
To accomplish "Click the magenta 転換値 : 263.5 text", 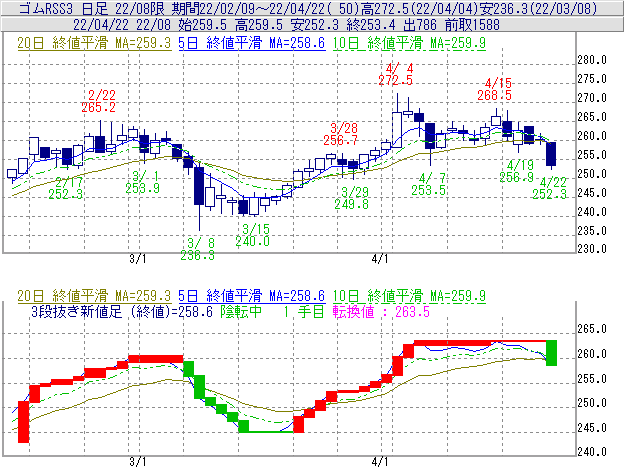I will (381, 311).
